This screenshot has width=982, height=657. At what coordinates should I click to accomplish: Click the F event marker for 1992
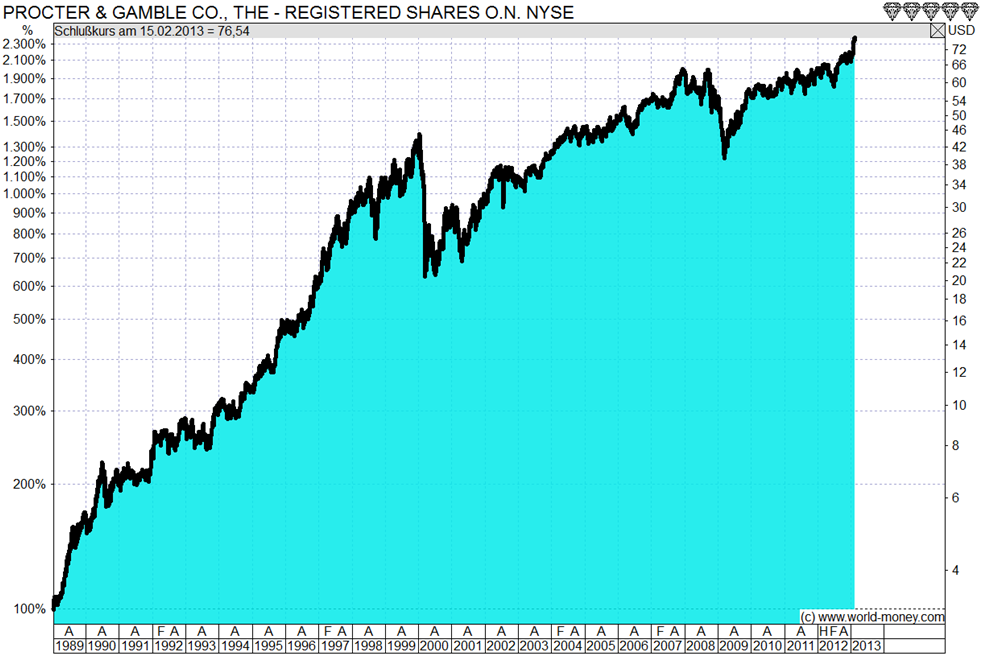[x=161, y=631]
